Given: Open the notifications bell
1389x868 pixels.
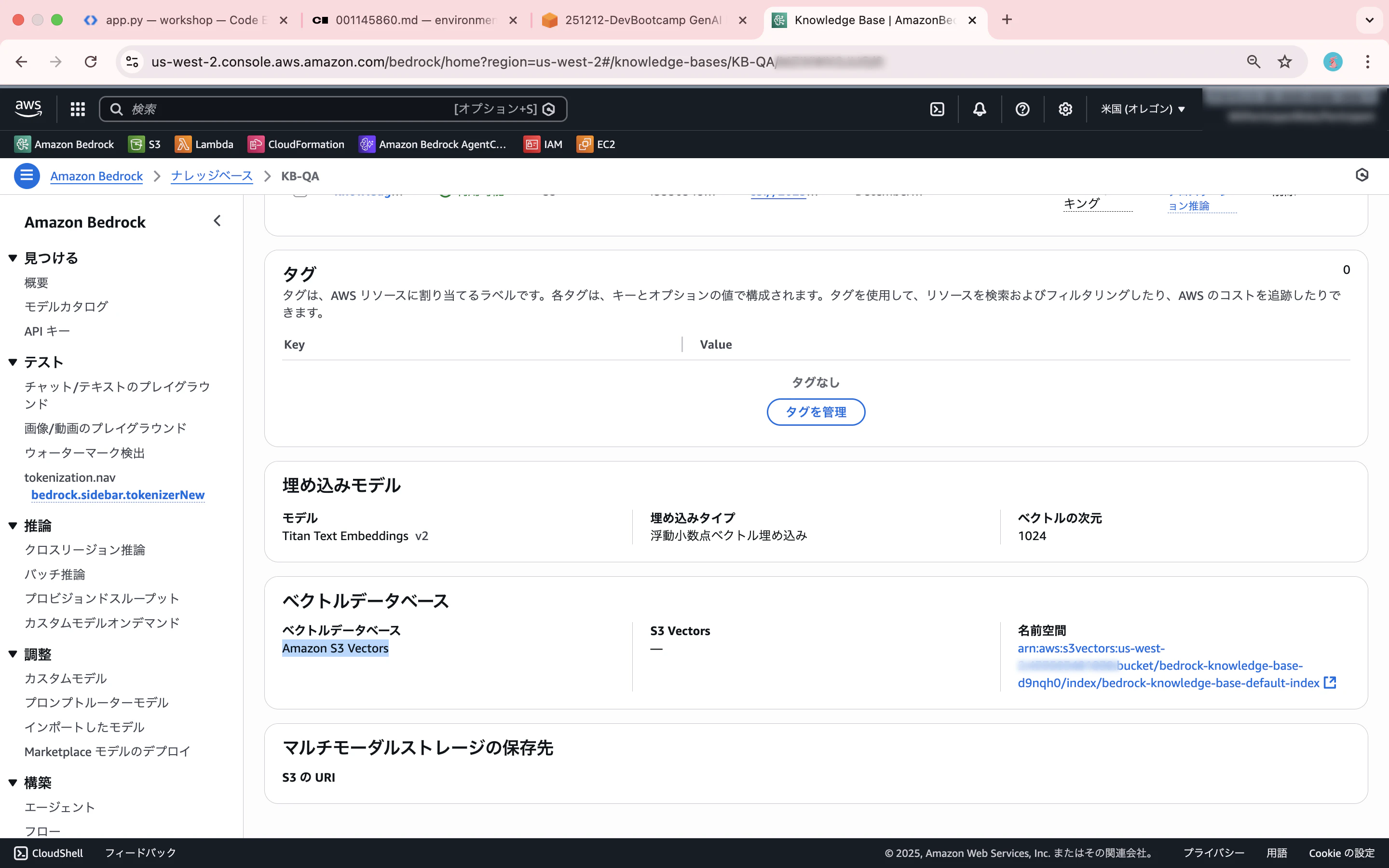Looking at the screenshot, I should [x=979, y=109].
